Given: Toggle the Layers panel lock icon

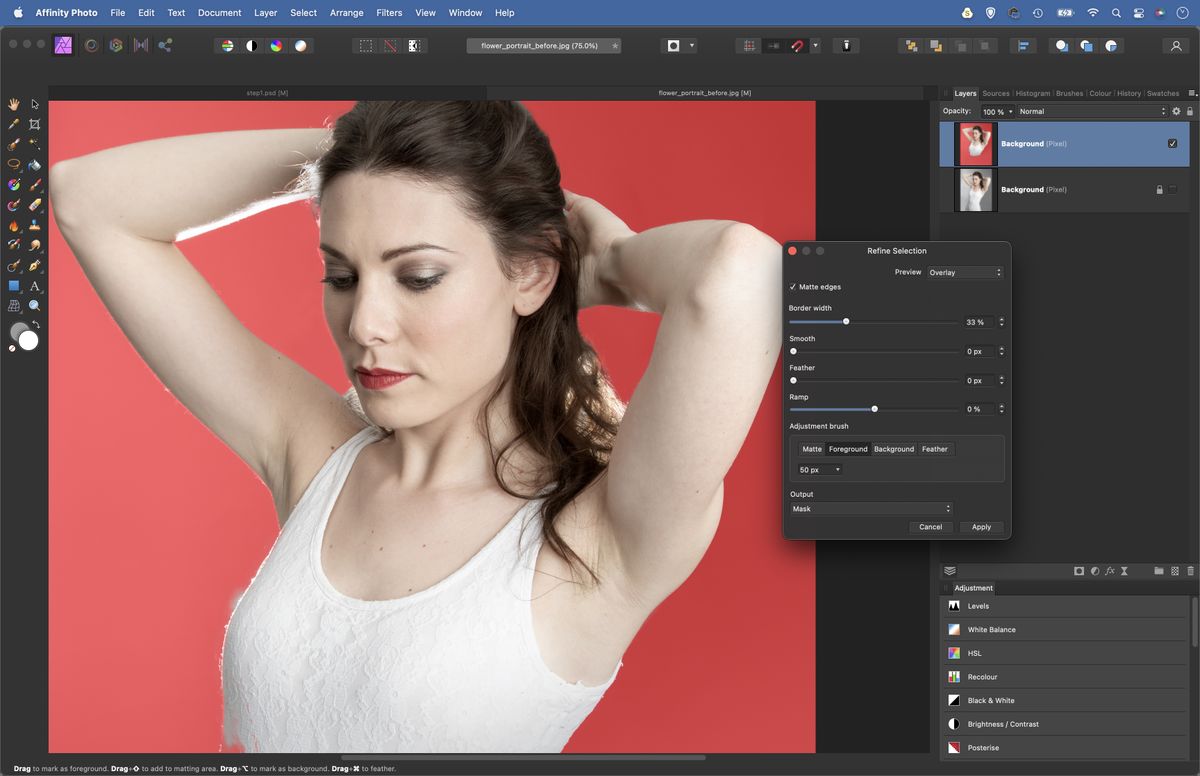Looking at the screenshot, I should coord(1190,111).
